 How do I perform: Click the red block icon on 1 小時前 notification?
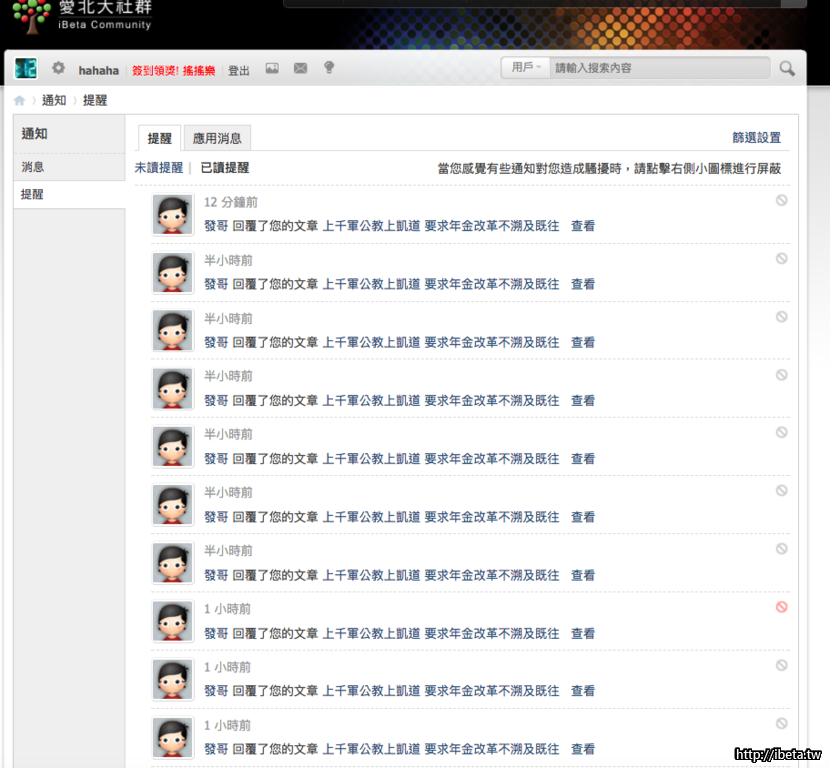[x=781, y=607]
